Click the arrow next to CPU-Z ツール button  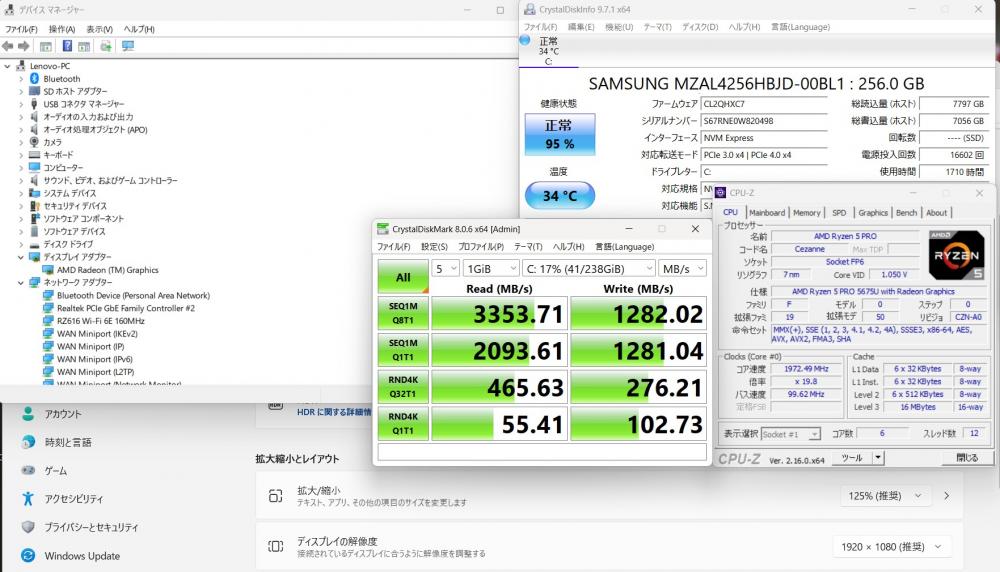[x=878, y=457]
